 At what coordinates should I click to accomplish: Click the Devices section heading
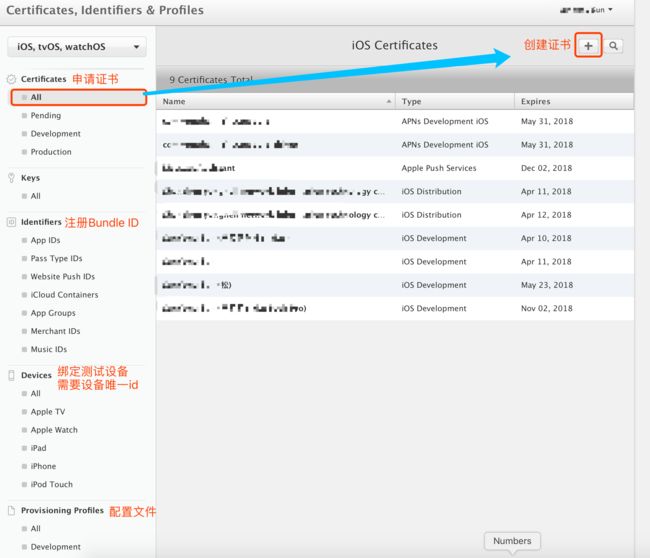(x=36, y=375)
